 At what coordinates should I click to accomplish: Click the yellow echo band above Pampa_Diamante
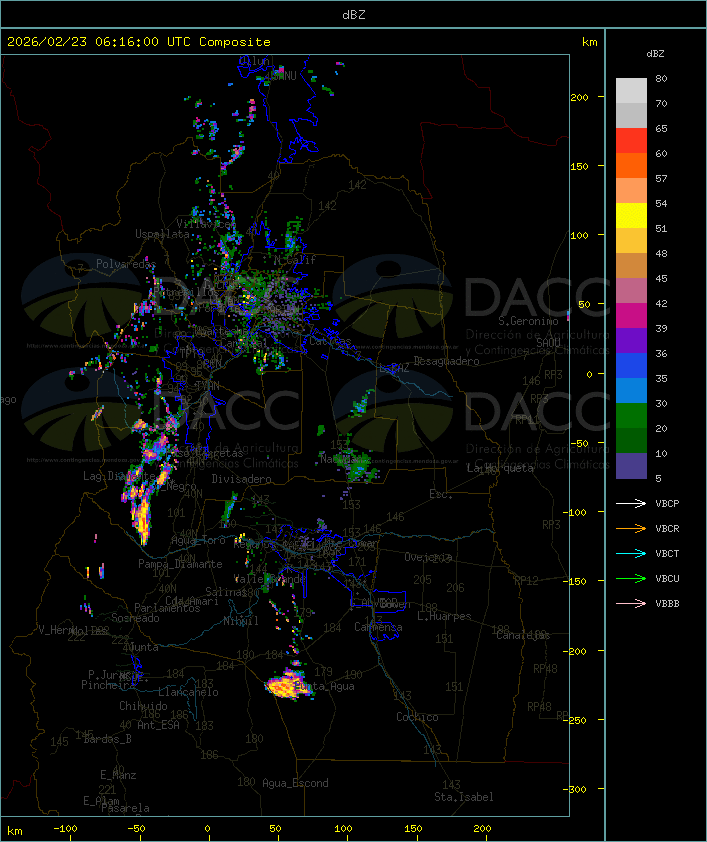[142, 518]
